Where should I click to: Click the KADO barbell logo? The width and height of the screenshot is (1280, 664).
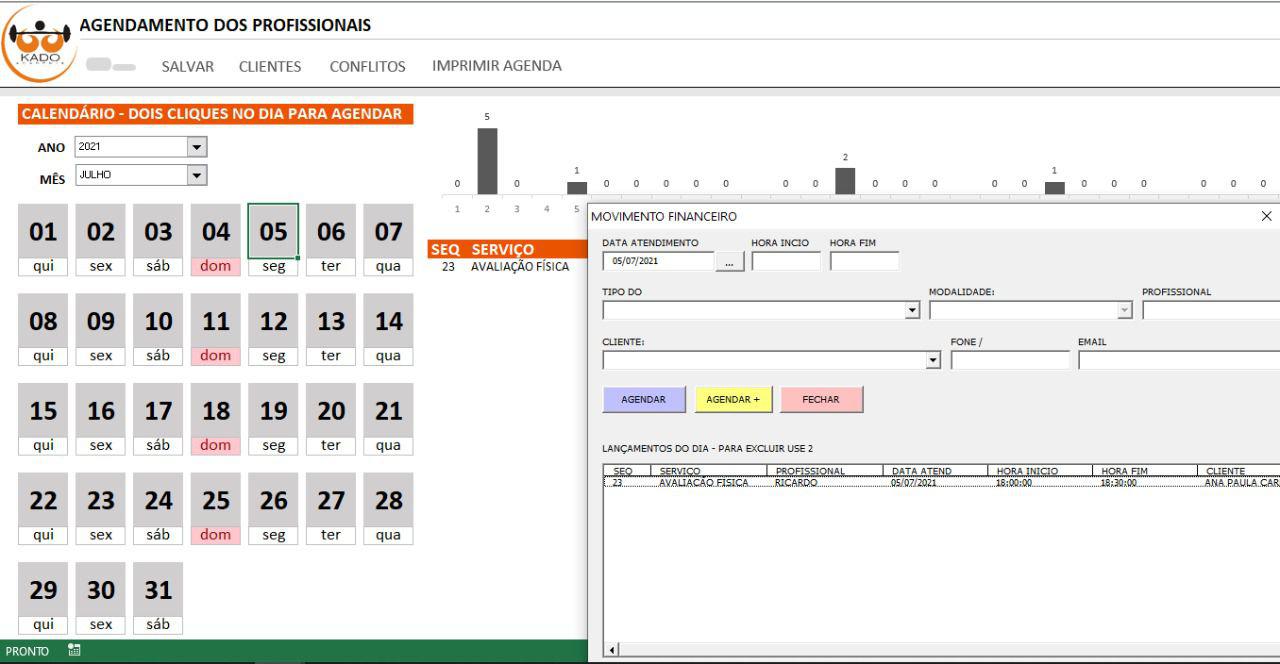(x=40, y=43)
